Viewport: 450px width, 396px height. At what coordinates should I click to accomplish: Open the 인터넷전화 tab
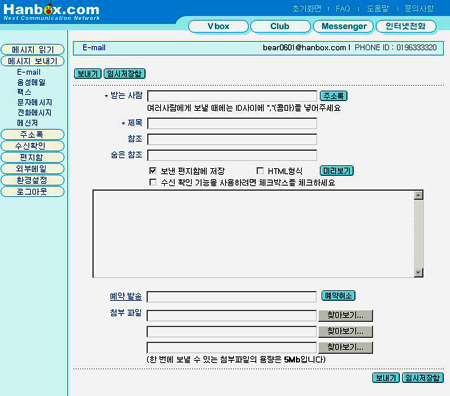coord(406,26)
